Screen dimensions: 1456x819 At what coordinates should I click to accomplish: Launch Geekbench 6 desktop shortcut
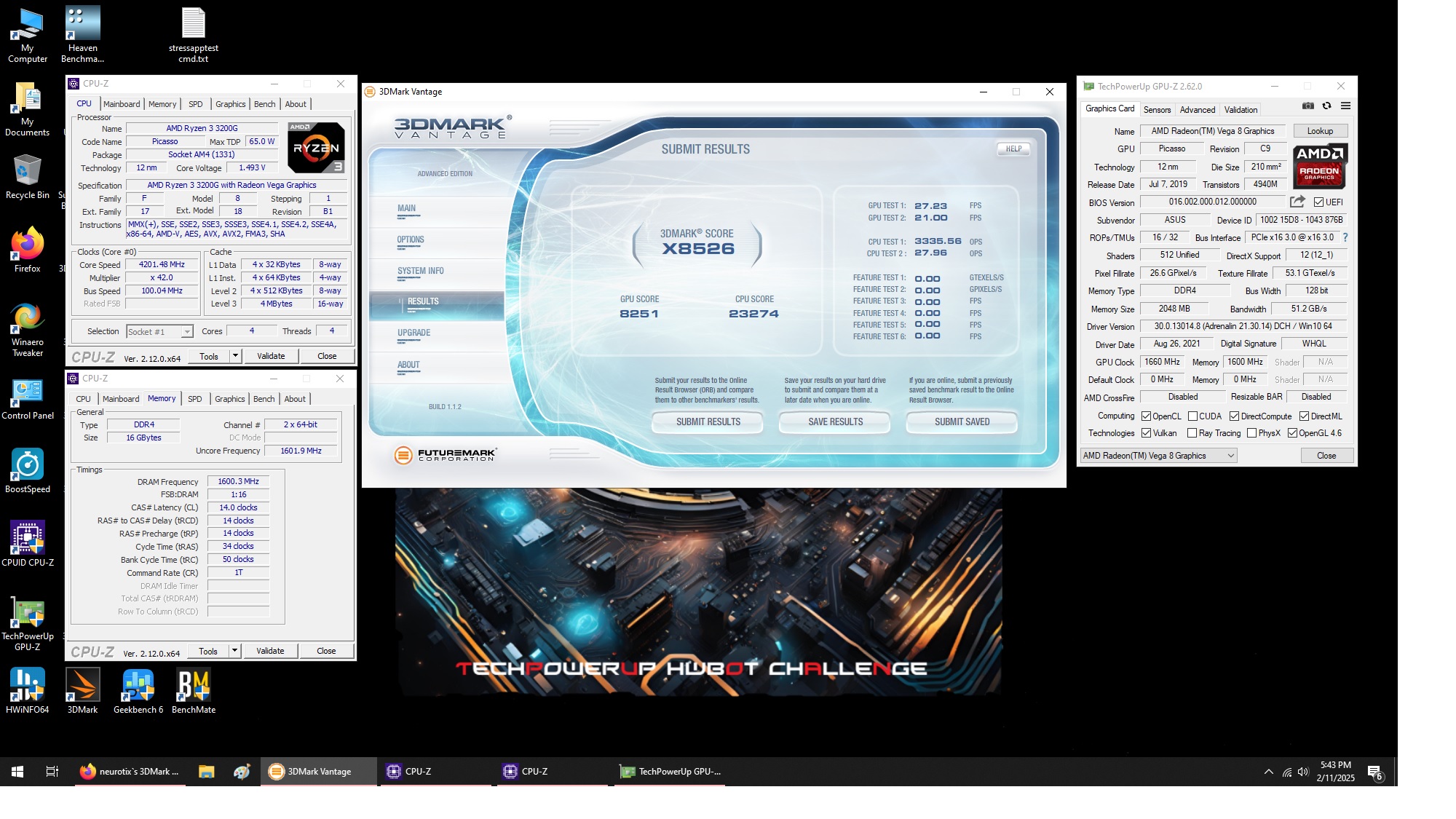tap(138, 691)
